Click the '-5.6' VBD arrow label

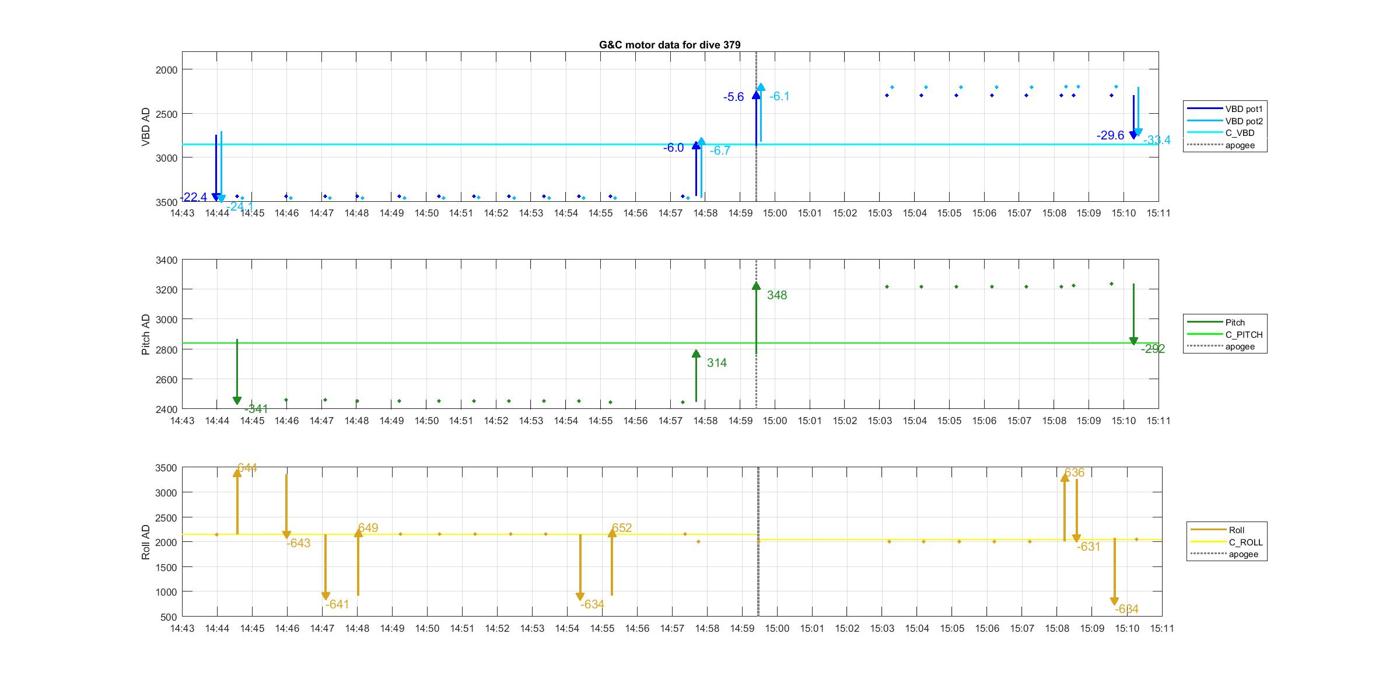click(734, 97)
